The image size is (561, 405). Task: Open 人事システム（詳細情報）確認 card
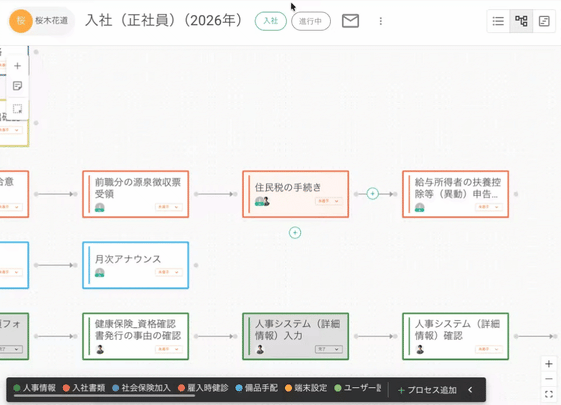coord(455,336)
